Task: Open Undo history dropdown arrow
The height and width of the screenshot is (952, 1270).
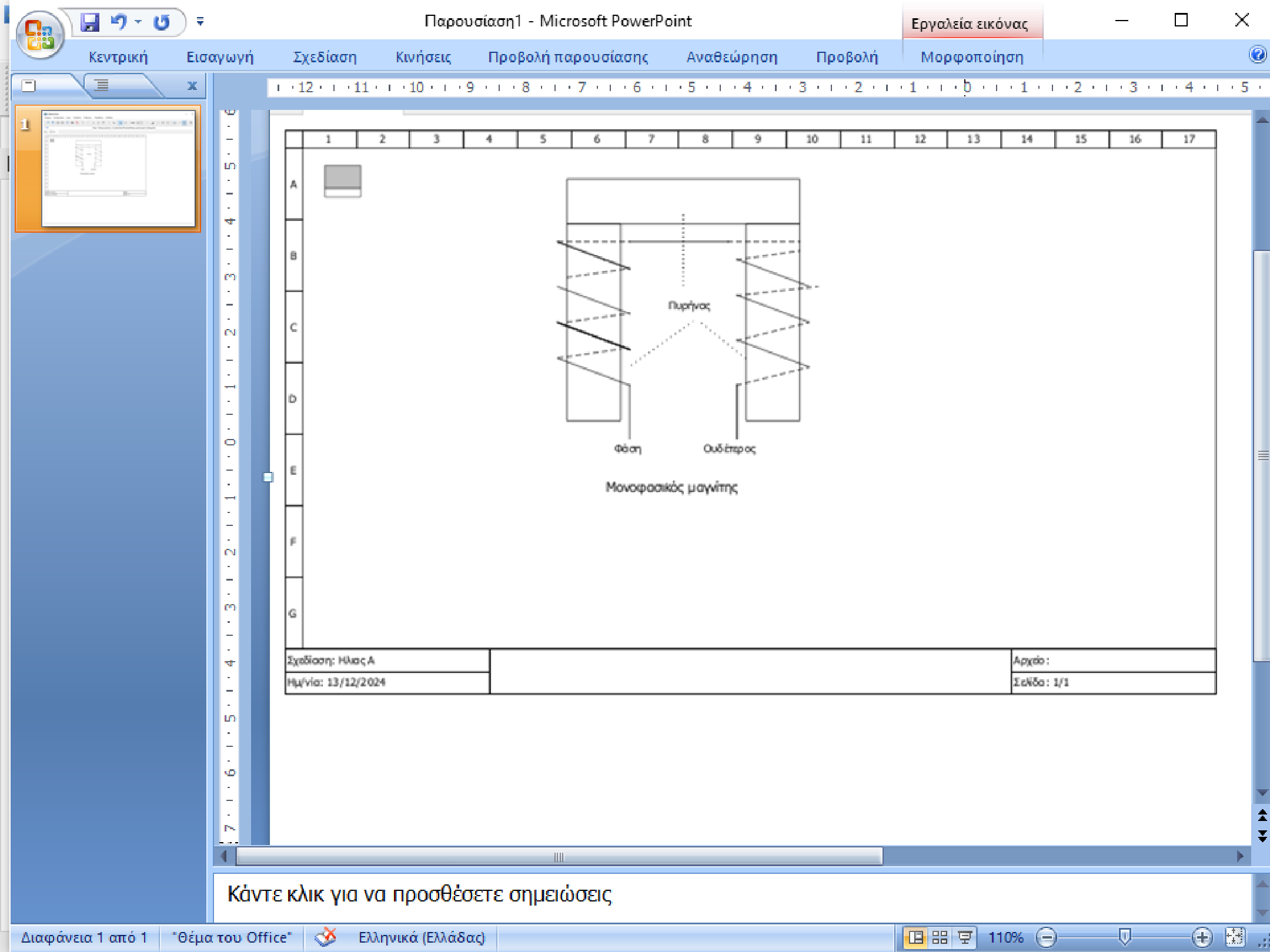Action: coord(138,22)
